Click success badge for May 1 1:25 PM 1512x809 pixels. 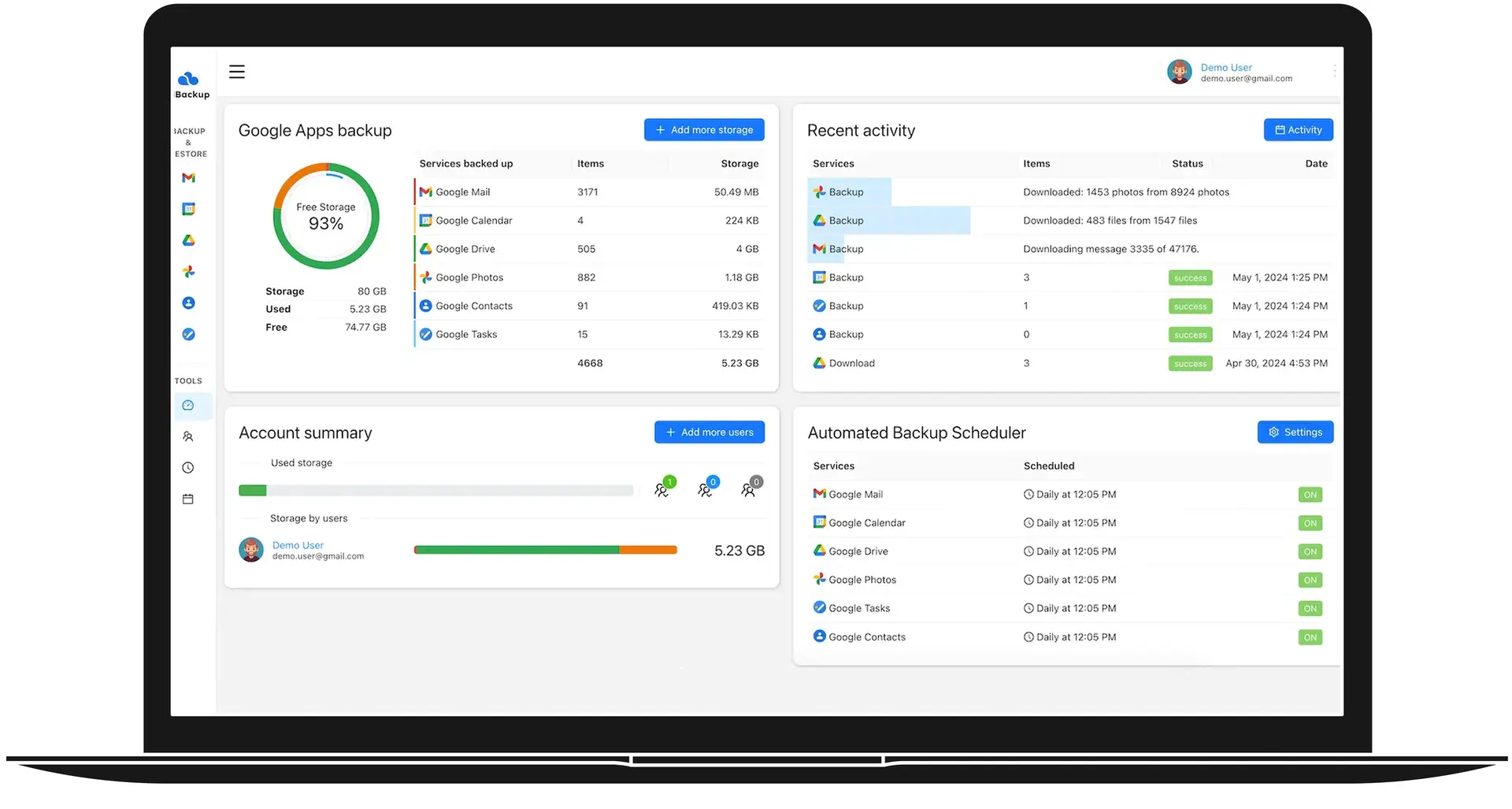click(x=1190, y=278)
